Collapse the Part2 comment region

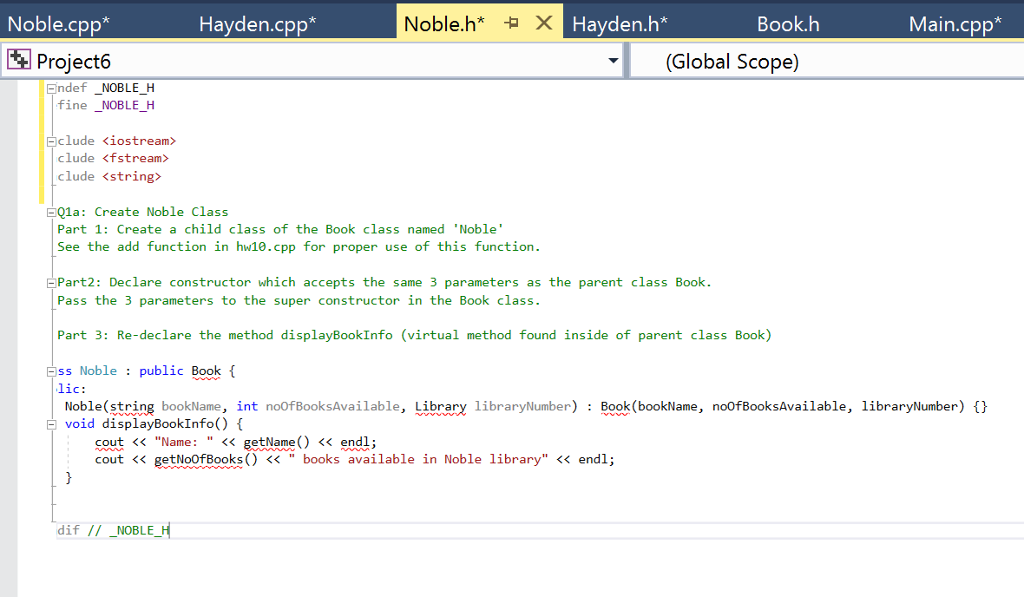tap(50, 281)
